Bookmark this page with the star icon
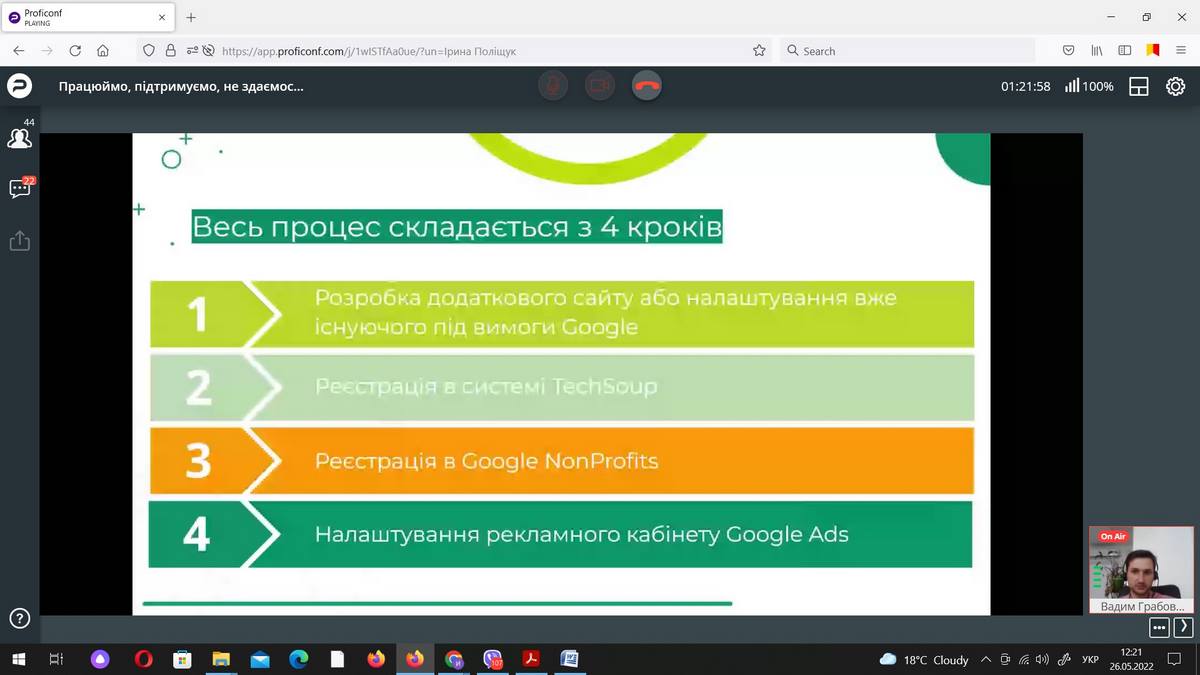1200x675 pixels. coord(759,50)
